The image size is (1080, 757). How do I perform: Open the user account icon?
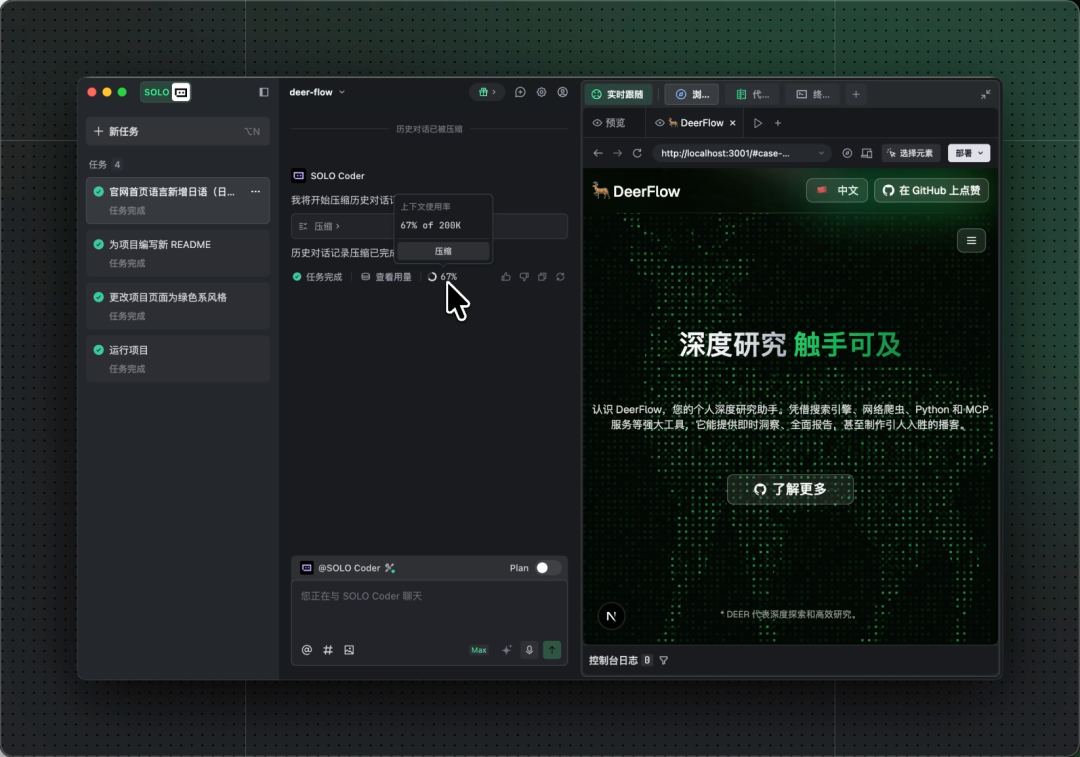tap(563, 92)
